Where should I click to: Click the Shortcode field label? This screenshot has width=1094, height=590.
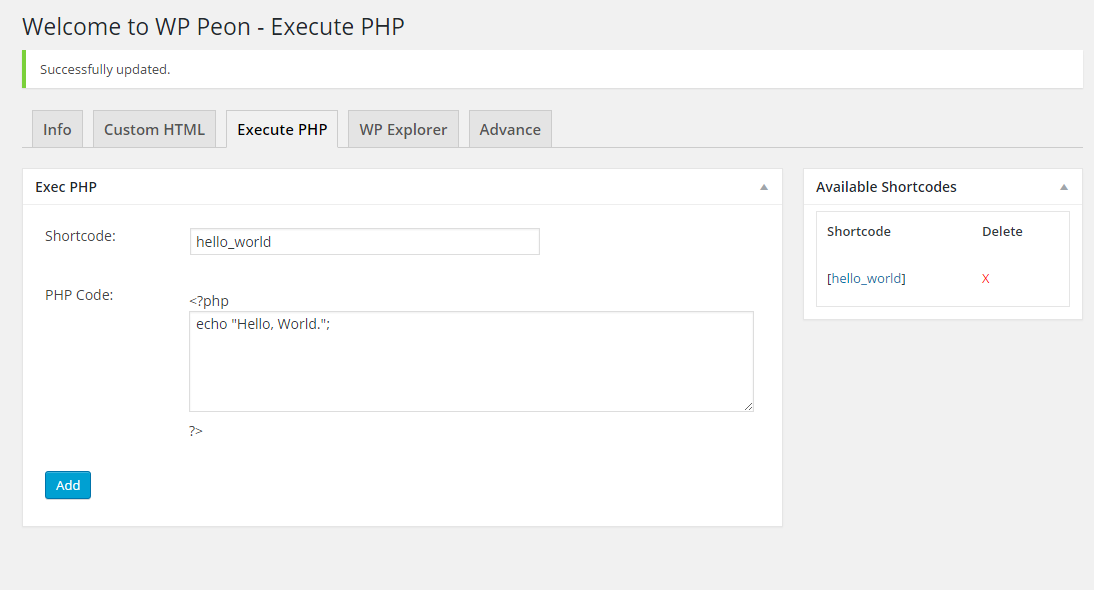click(80, 236)
